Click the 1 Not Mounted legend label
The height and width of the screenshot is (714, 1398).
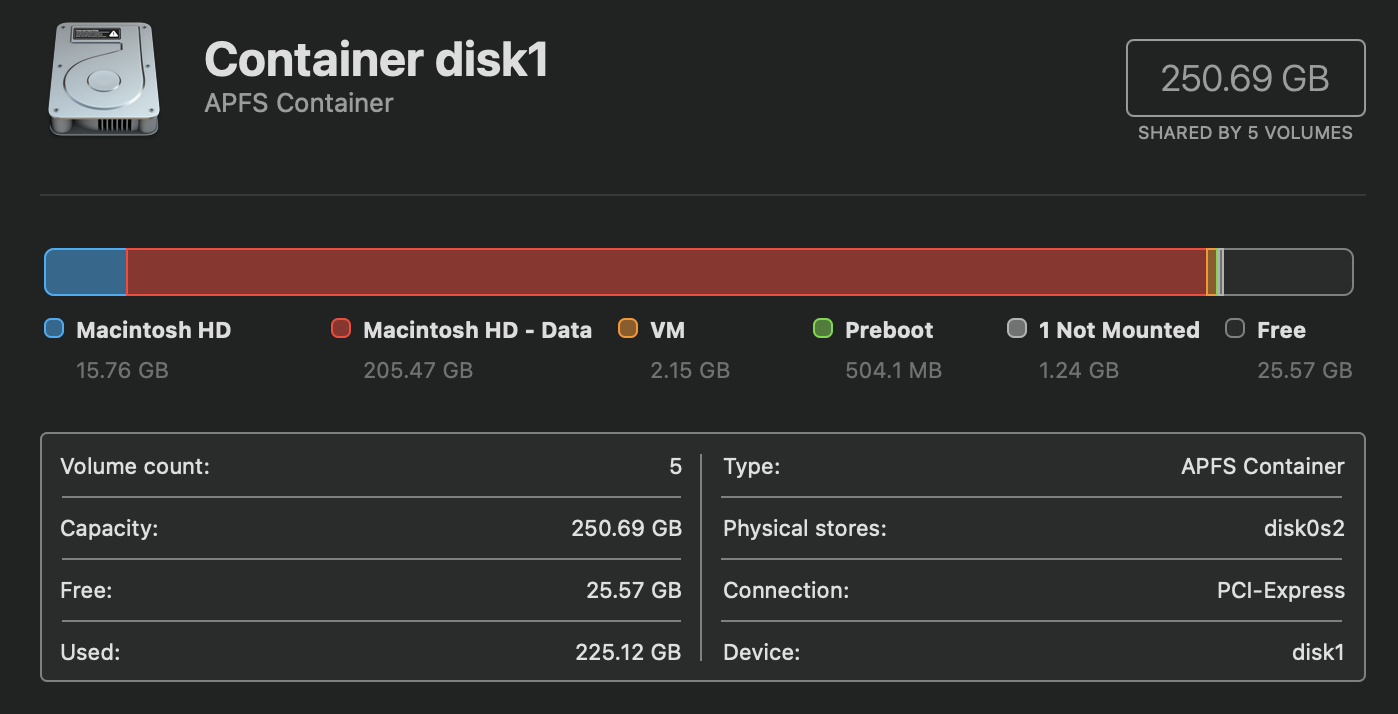pyautogui.click(x=1118, y=330)
